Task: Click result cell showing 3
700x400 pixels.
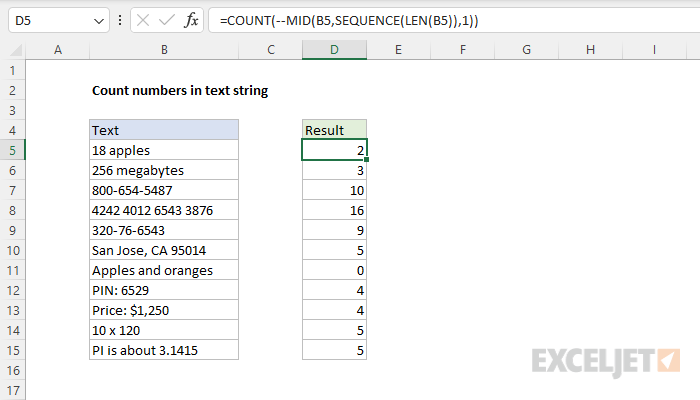Action: click(334, 170)
